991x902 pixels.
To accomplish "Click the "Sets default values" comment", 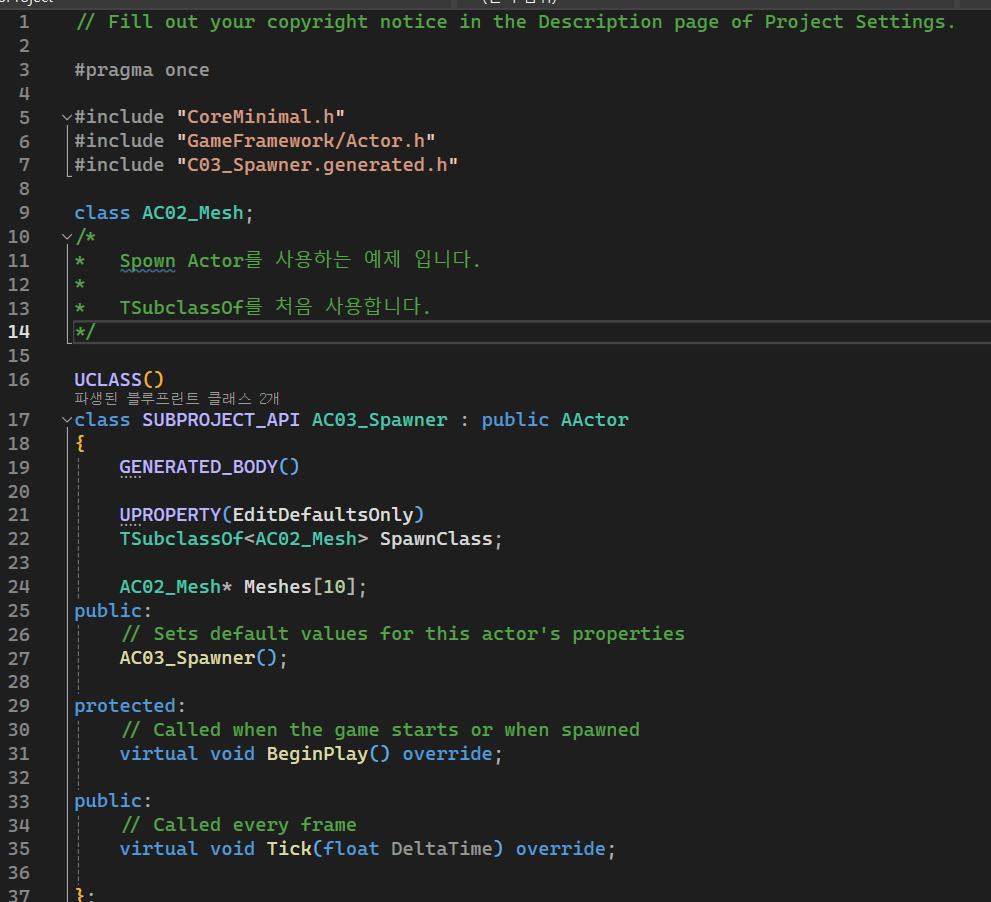I will coord(403,635).
